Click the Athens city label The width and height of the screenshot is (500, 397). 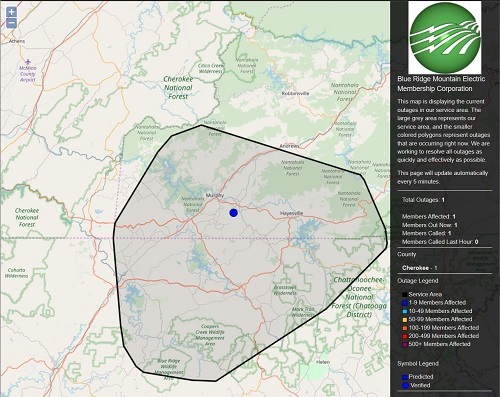pos(17,41)
